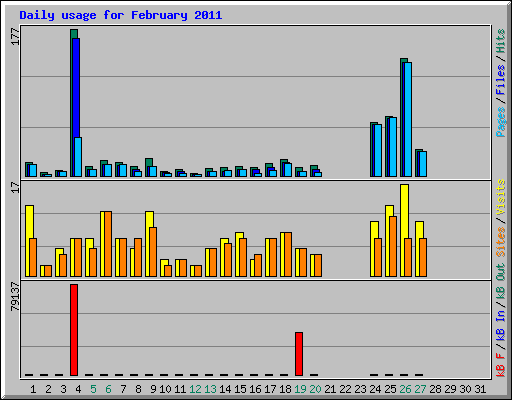512x400 pixels.
Task: Click day 19 on the x-axis
Action: [300, 389]
